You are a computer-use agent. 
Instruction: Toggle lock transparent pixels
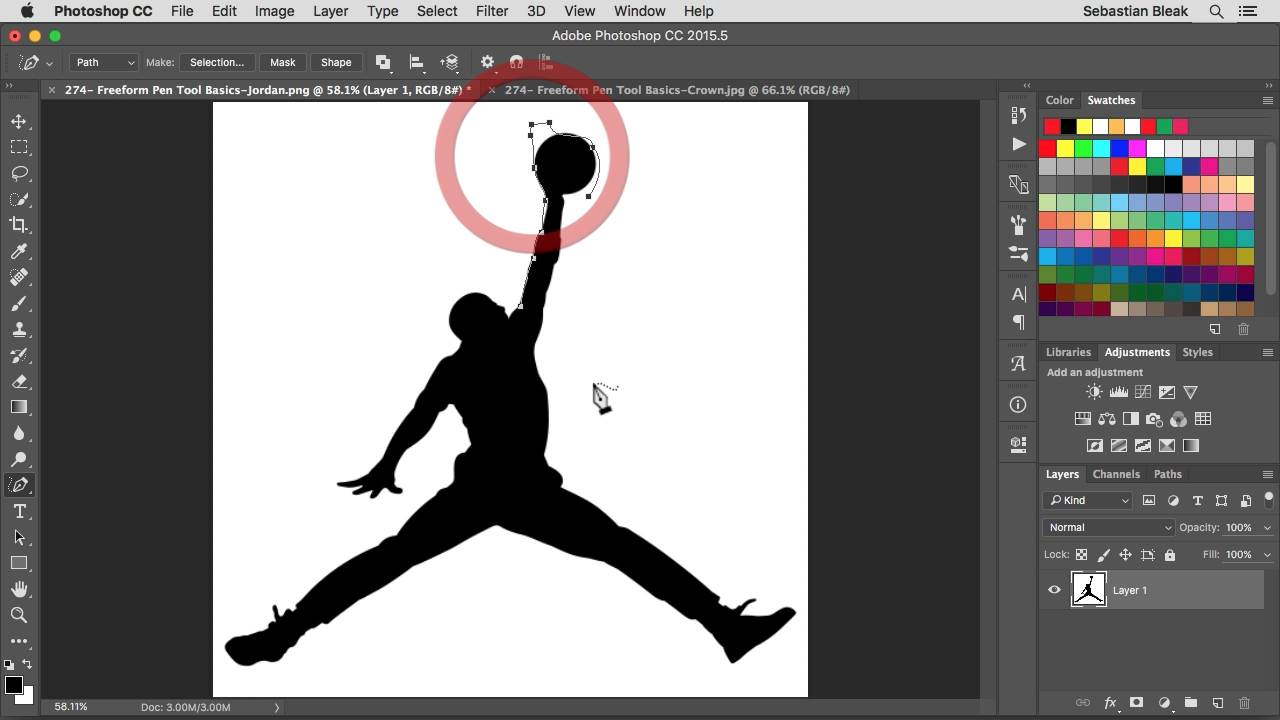coord(1081,555)
